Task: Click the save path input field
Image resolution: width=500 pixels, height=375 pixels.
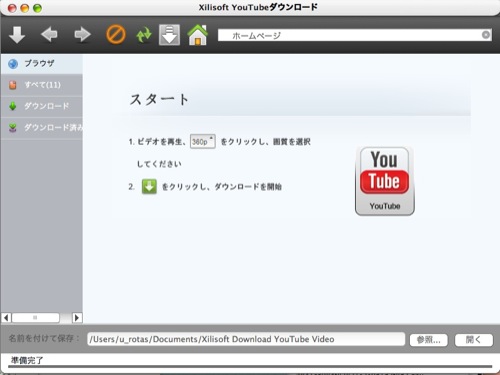Action: click(x=246, y=339)
